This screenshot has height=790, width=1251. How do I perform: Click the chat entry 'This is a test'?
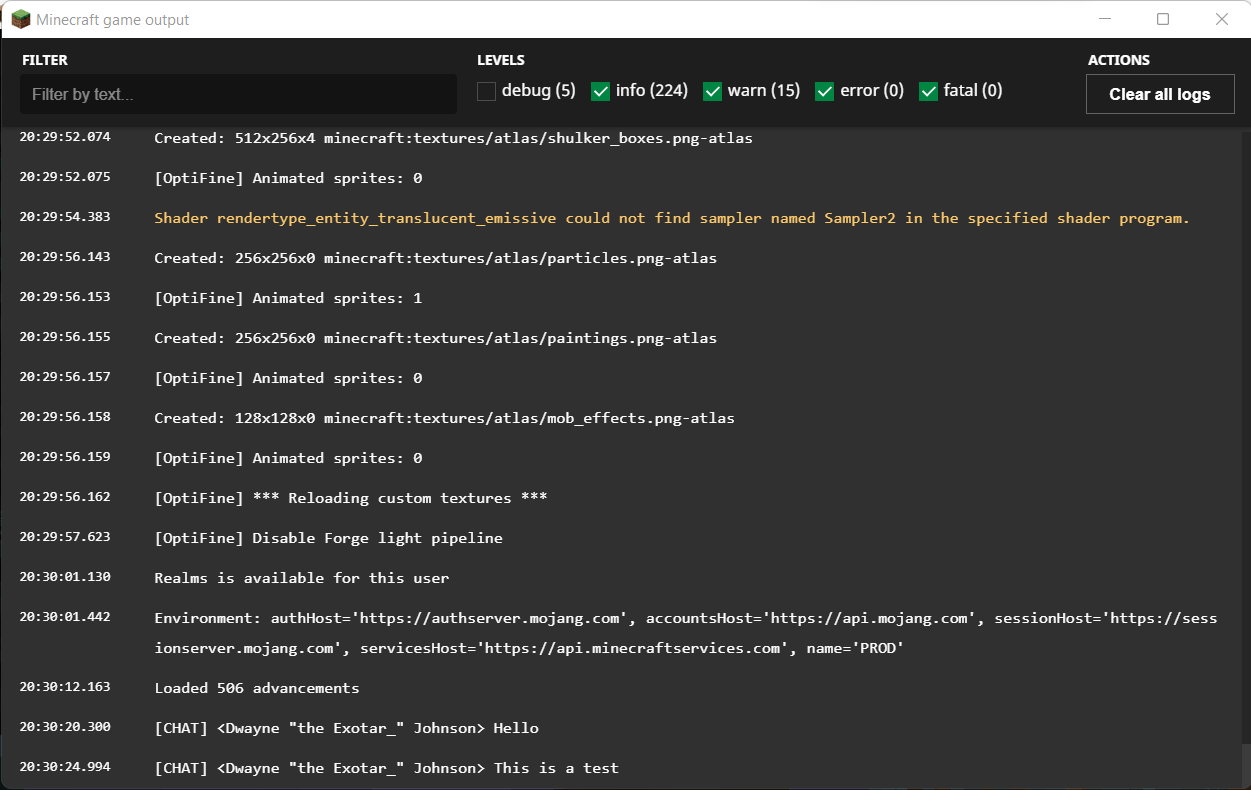pyautogui.click(x=386, y=768)
